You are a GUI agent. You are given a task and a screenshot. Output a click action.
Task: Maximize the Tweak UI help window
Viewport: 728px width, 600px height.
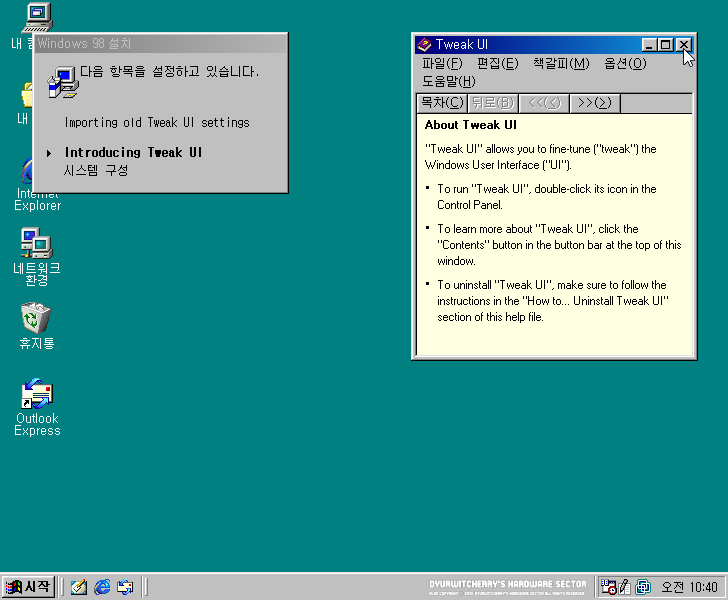(665, 45)
